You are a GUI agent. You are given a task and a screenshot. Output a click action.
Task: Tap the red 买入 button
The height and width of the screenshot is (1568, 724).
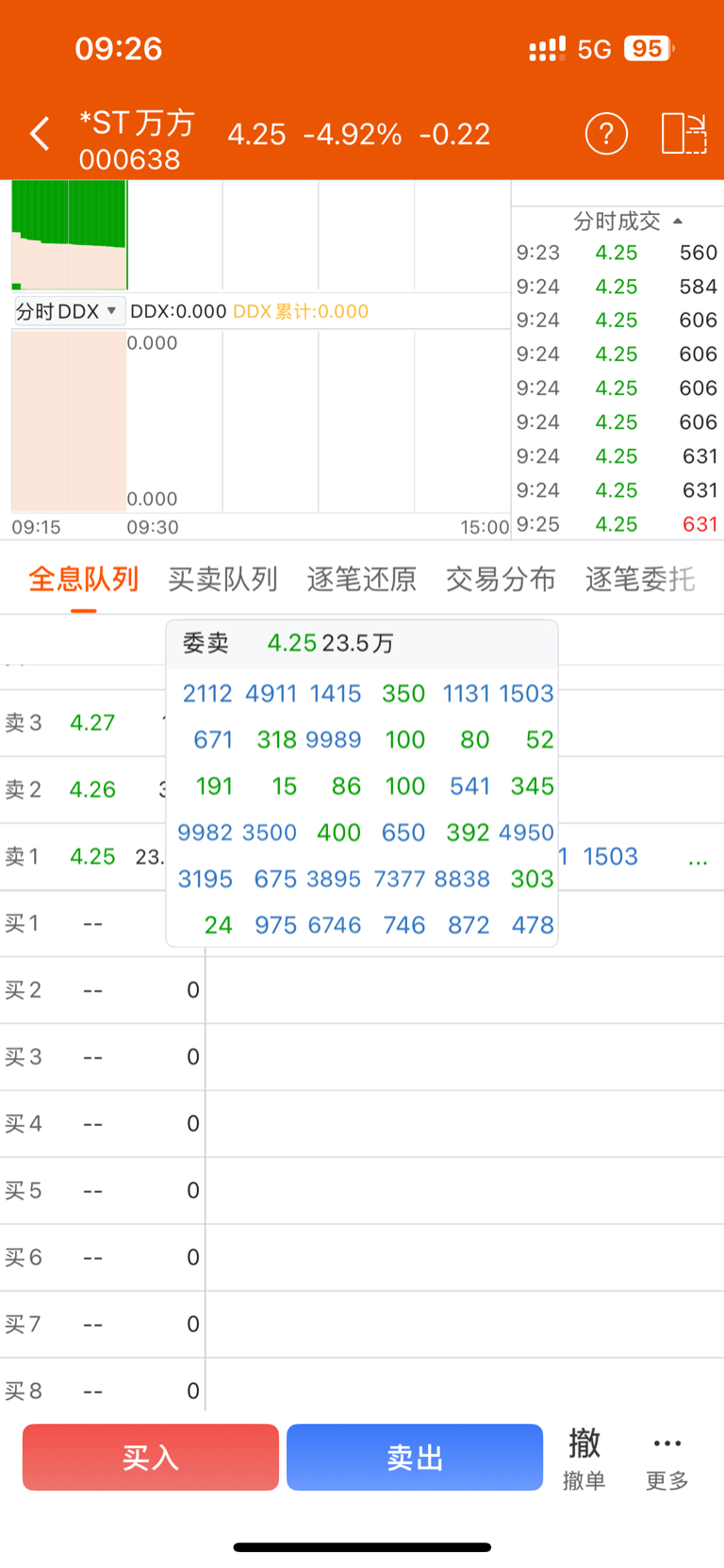[x=151, y=1458]
